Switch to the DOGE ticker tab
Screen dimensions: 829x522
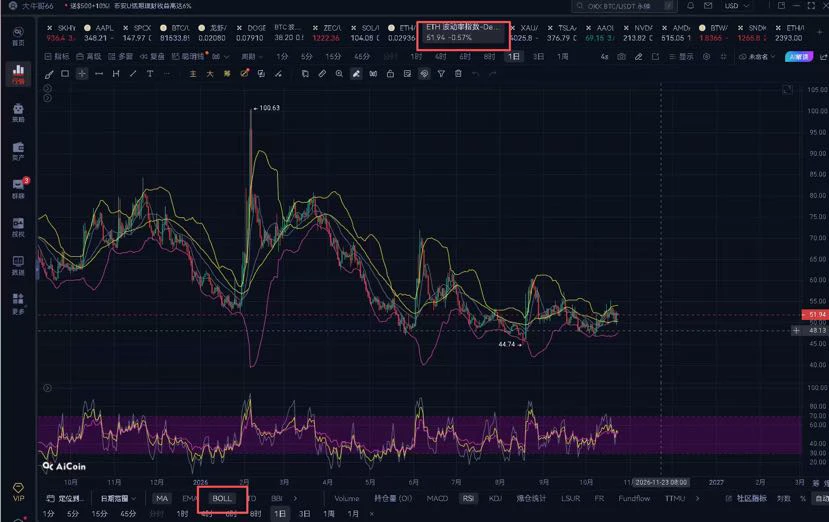(x=250, y=32)
